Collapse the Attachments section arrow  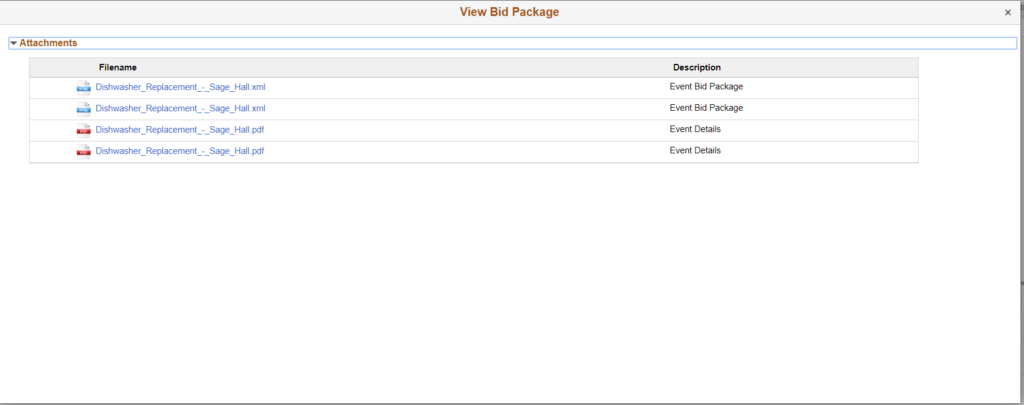click(14, 43)
